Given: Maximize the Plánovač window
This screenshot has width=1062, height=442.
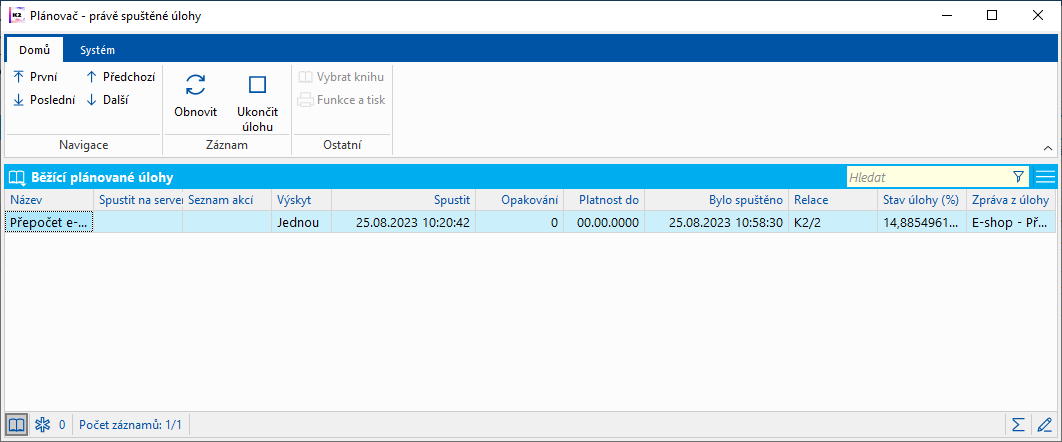Looking at the screenshot, I should (992, 16).
